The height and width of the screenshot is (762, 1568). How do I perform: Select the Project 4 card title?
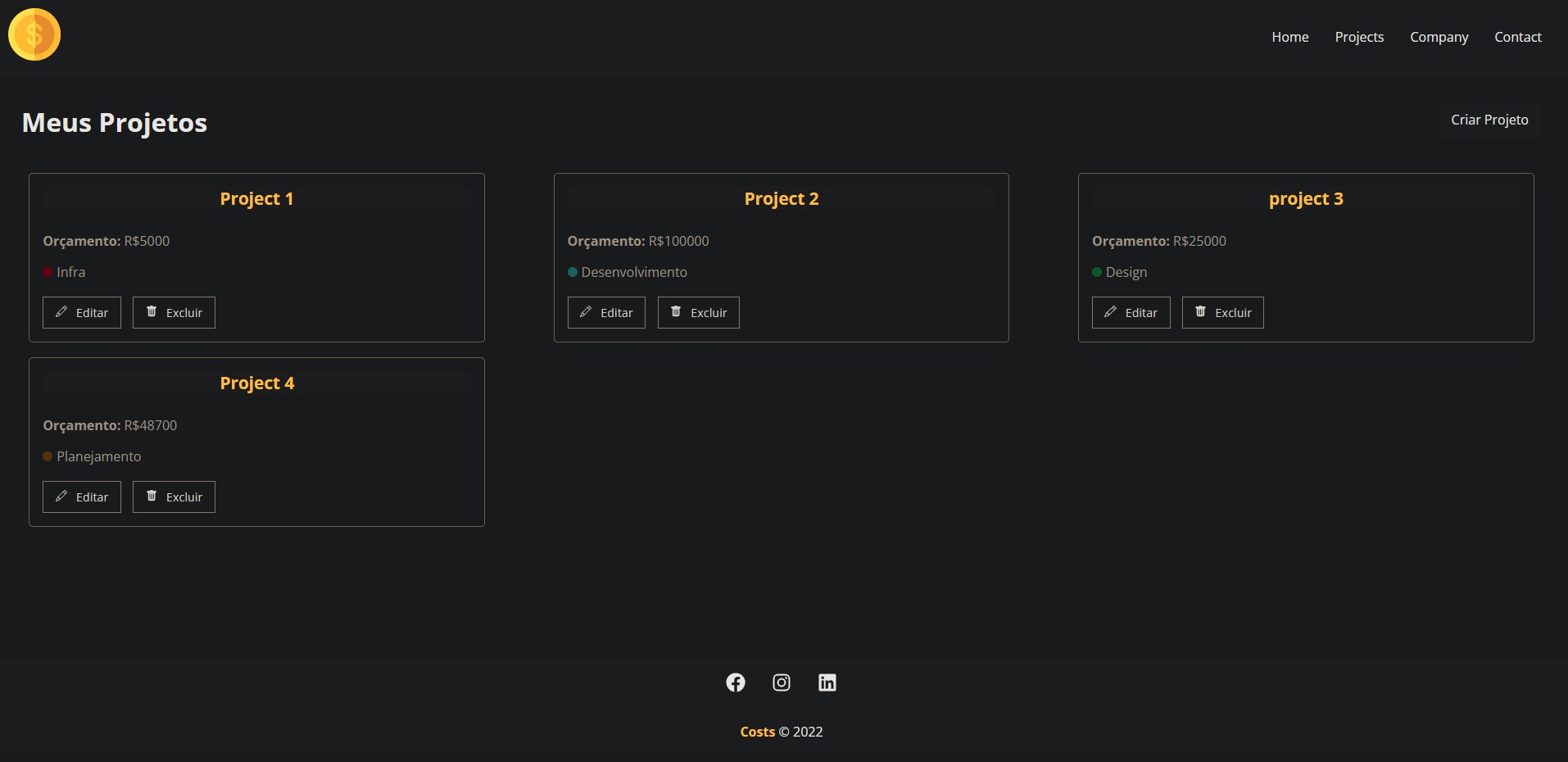[x=256, y=383]
